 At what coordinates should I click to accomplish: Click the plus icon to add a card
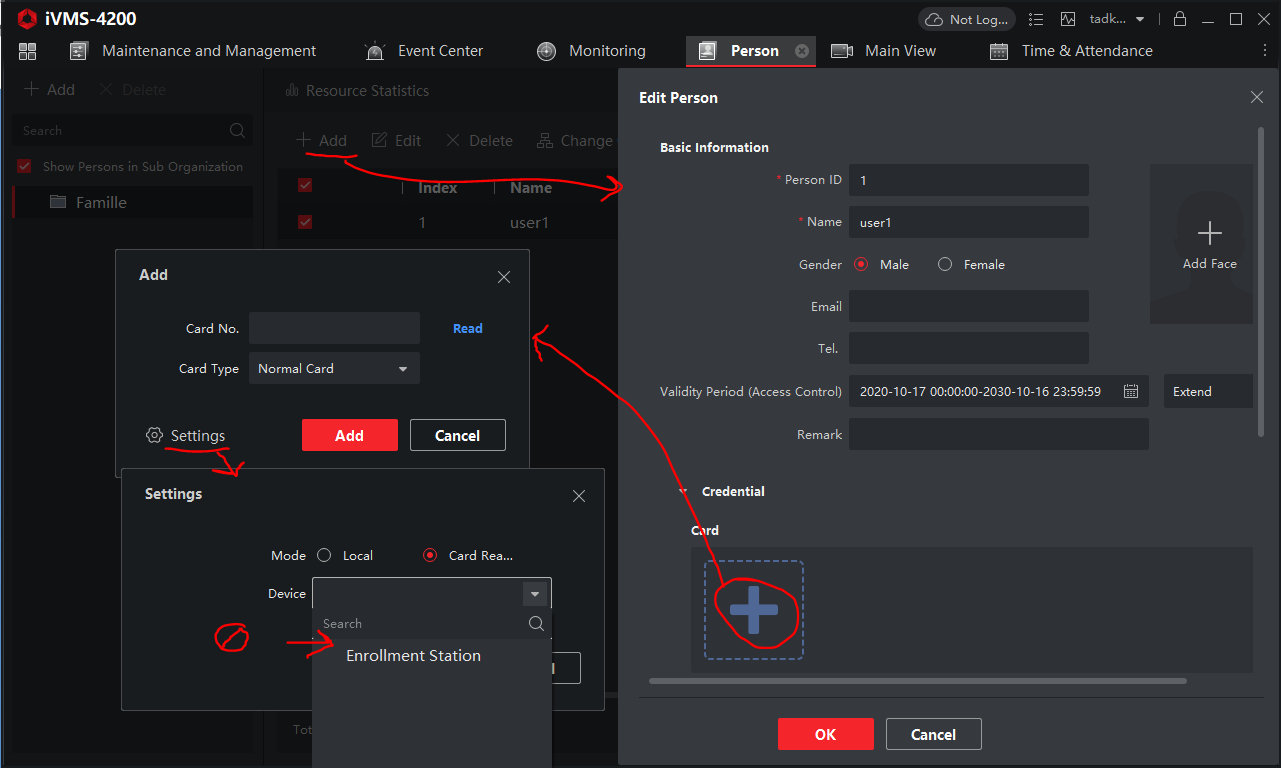point(753,609)
